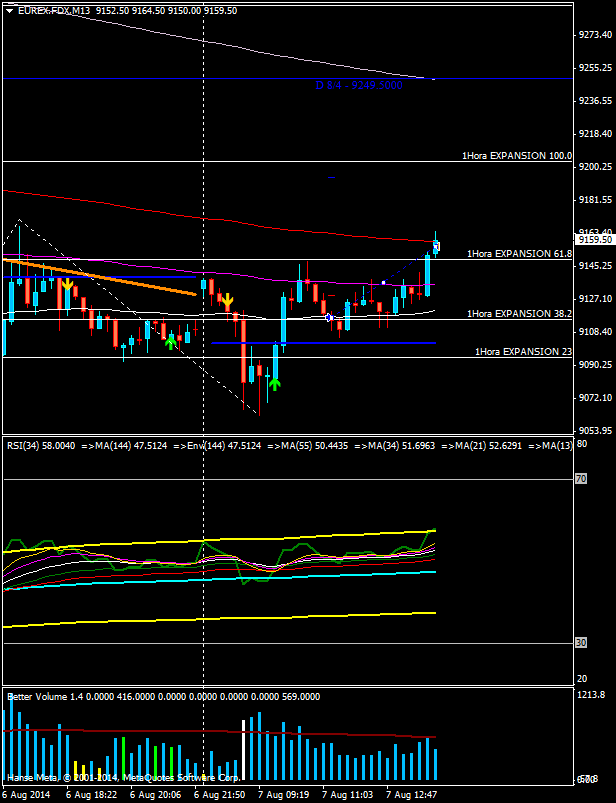
Task: Select the D 8/4 - 9249.5000 line label
Action: pos(358,86)
